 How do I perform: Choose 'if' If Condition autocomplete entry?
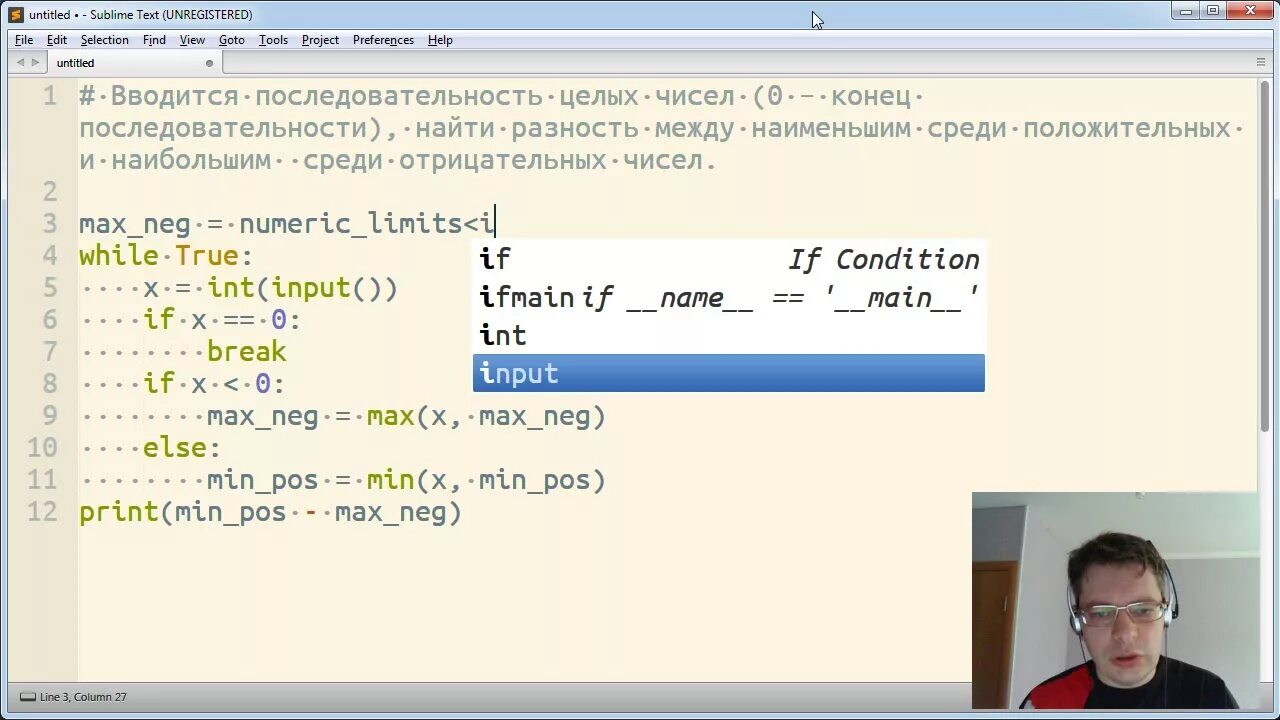pos(729,259)
